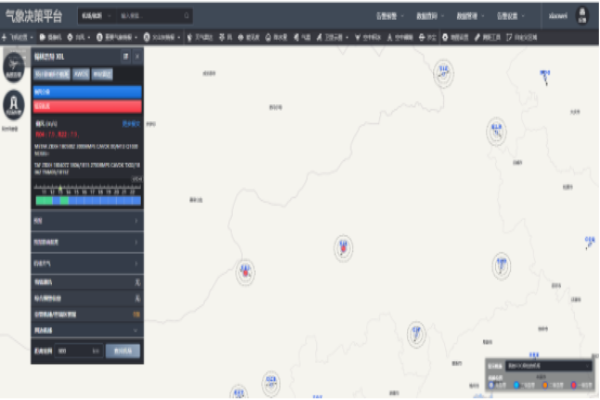Click the airplane icon in the left sidebar
600x400 pixels.
click(x=14, y=65)
